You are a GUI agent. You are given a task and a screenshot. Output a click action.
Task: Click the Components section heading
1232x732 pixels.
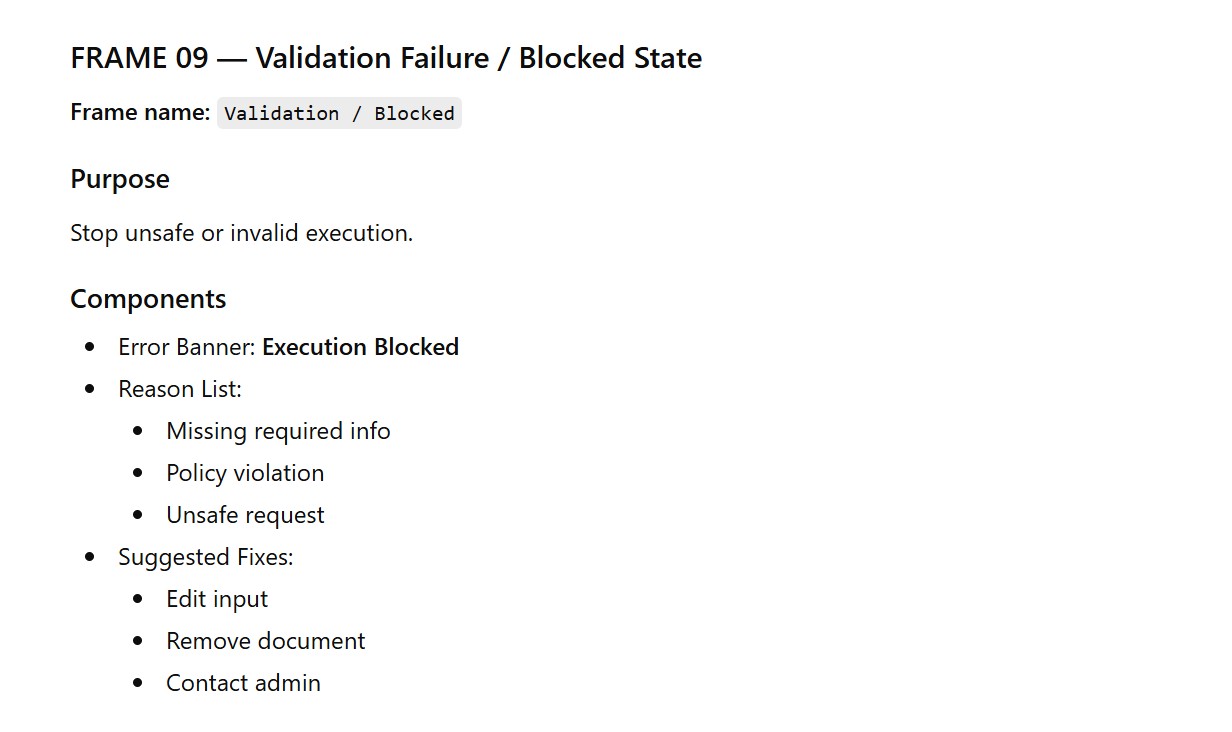(148, 299)
